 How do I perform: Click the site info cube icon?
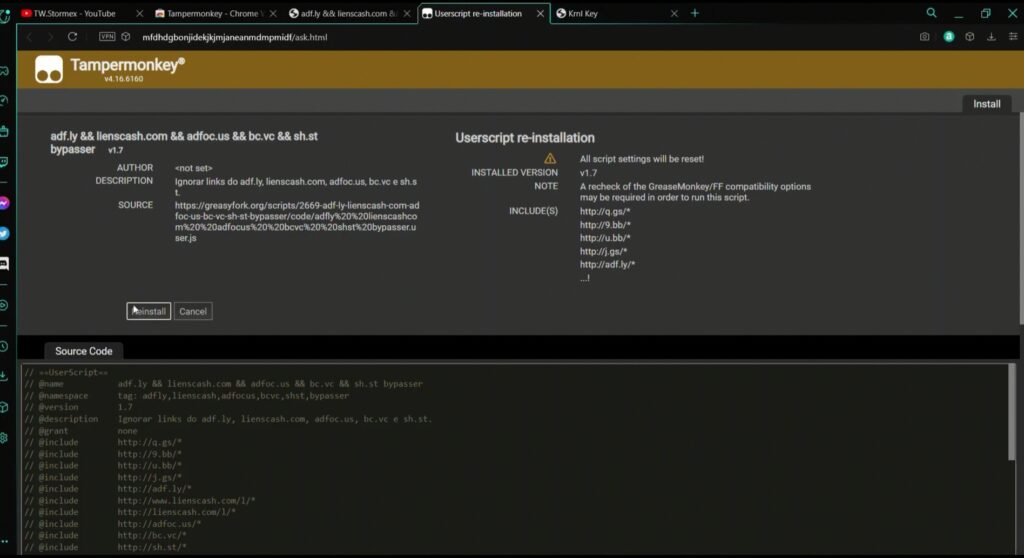pyautogui.click(x=126, y=37)
